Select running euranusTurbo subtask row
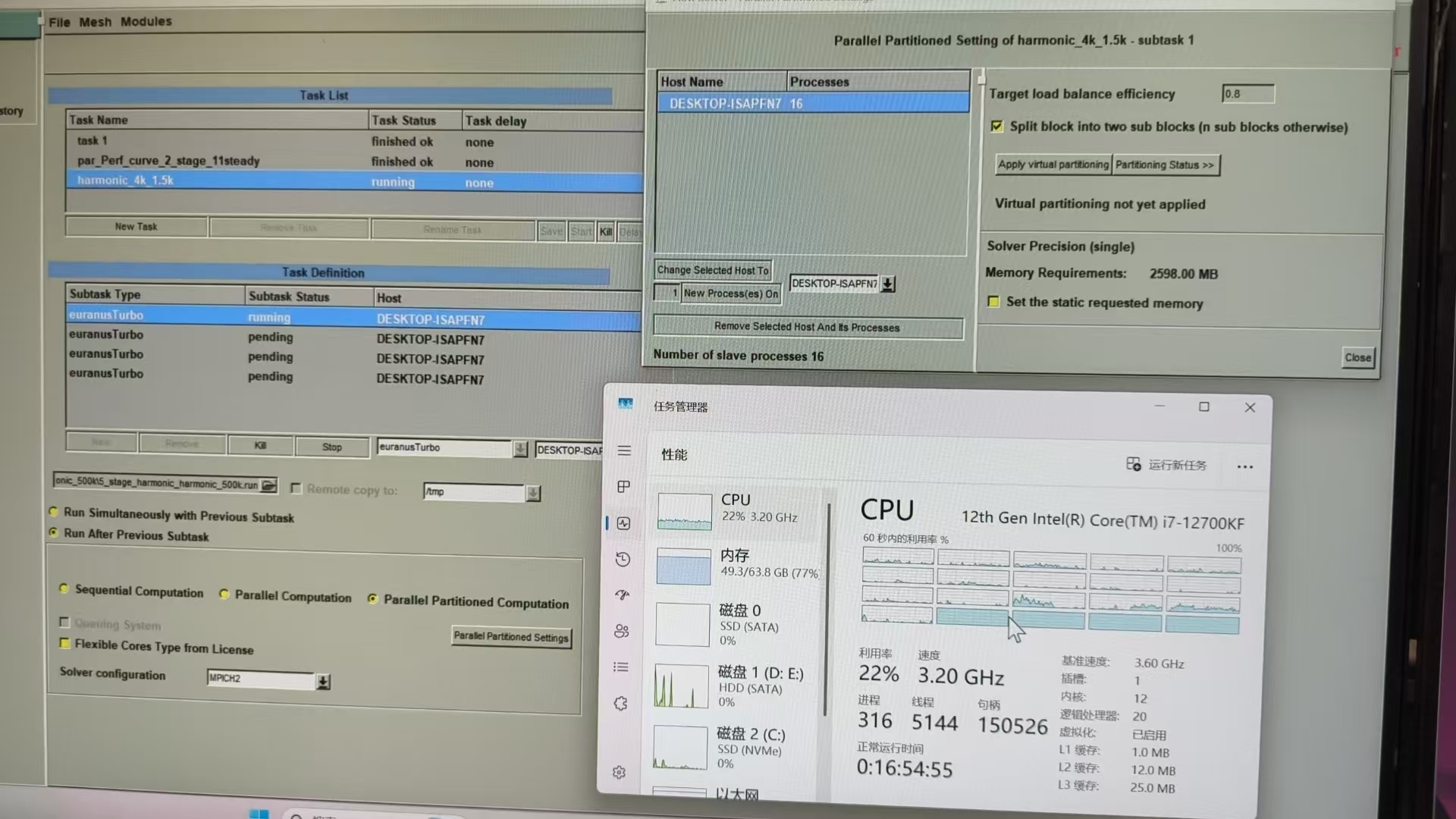Image resolution: width=1456 pixels, height=819 pixels. coord(353,317)
